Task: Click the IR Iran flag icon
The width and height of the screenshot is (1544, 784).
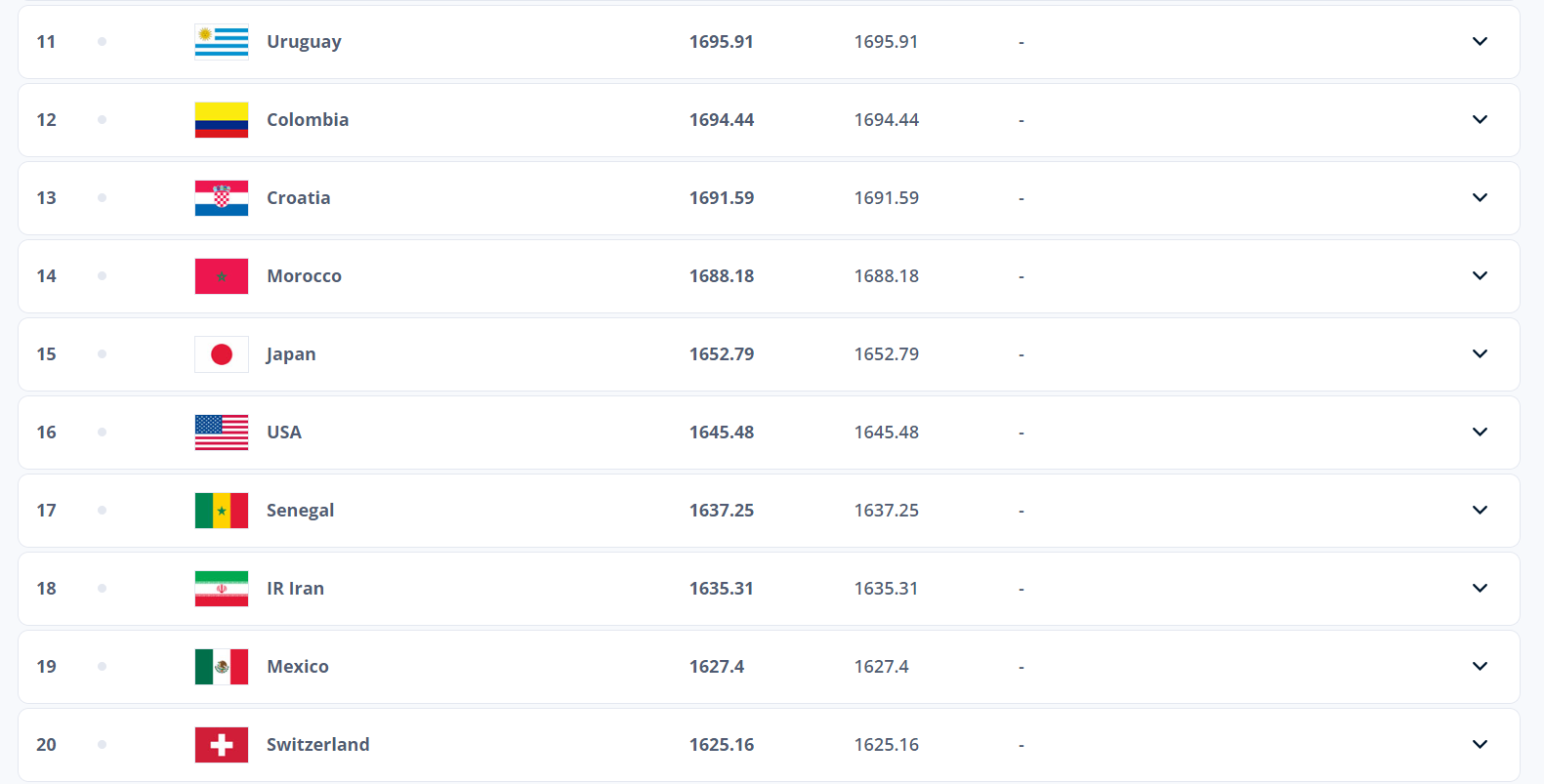Action: [x=222, y=589]
